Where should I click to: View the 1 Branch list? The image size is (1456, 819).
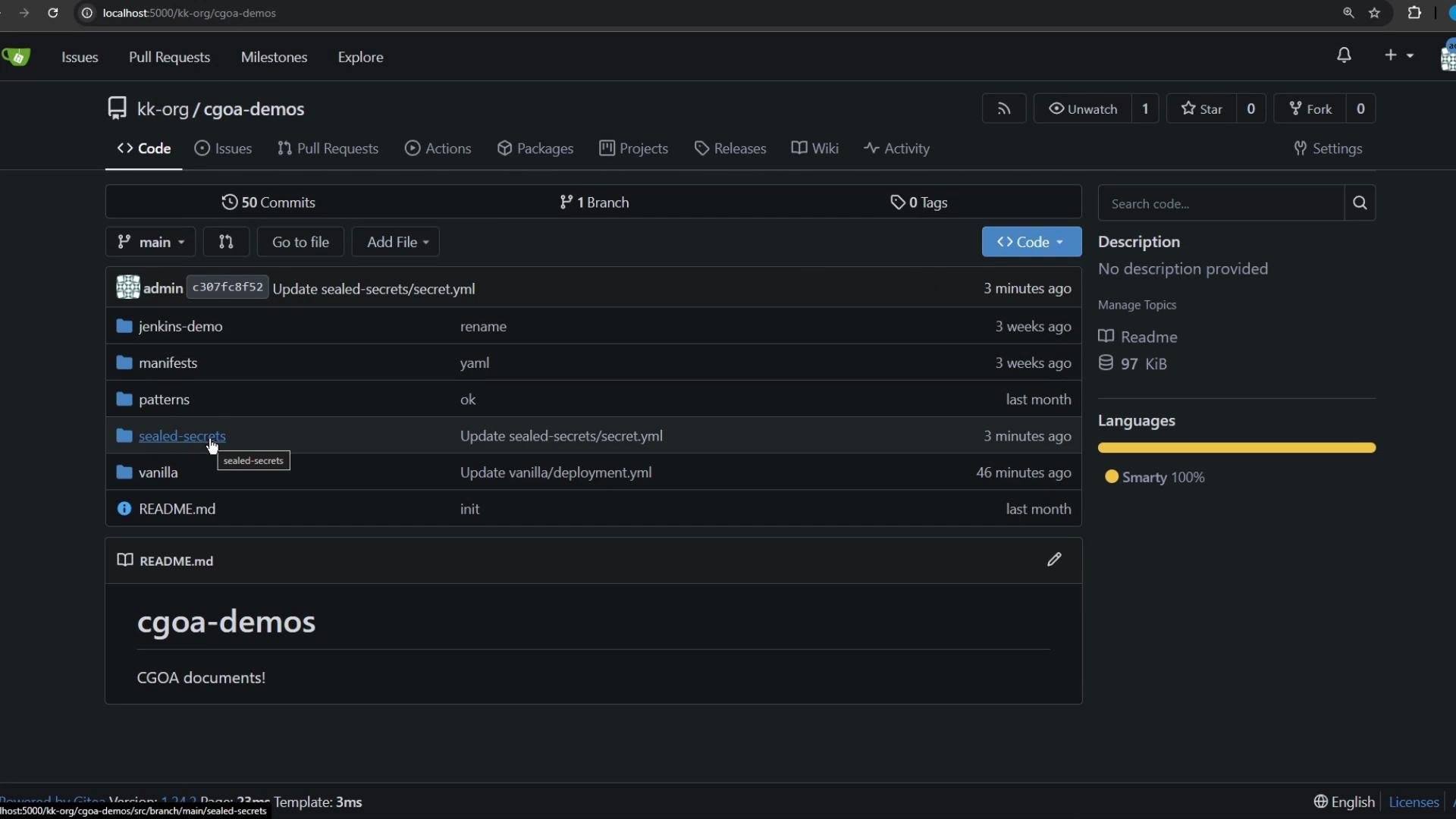594,202
